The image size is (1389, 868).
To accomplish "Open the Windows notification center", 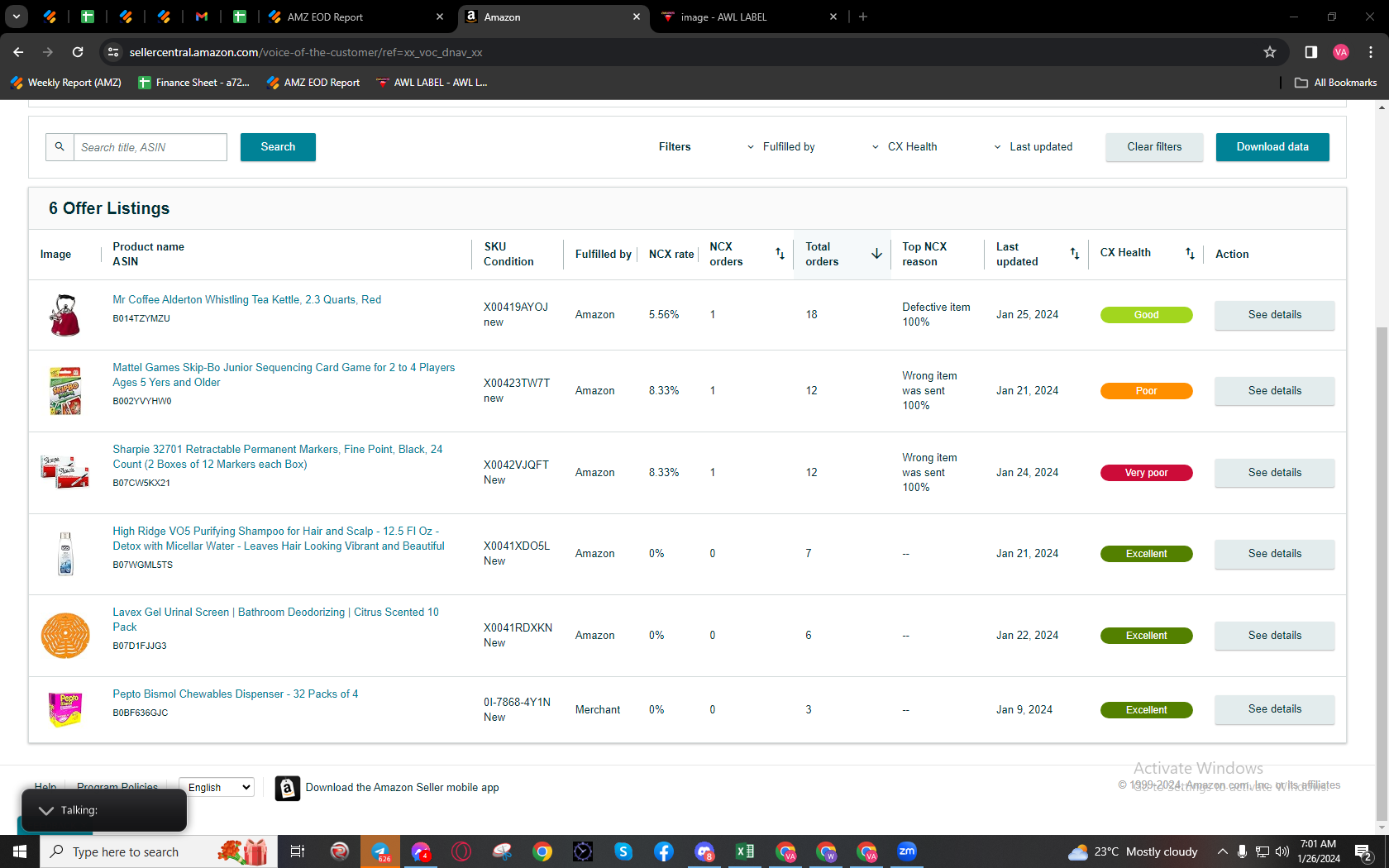I will click(x=1364, y=851).
